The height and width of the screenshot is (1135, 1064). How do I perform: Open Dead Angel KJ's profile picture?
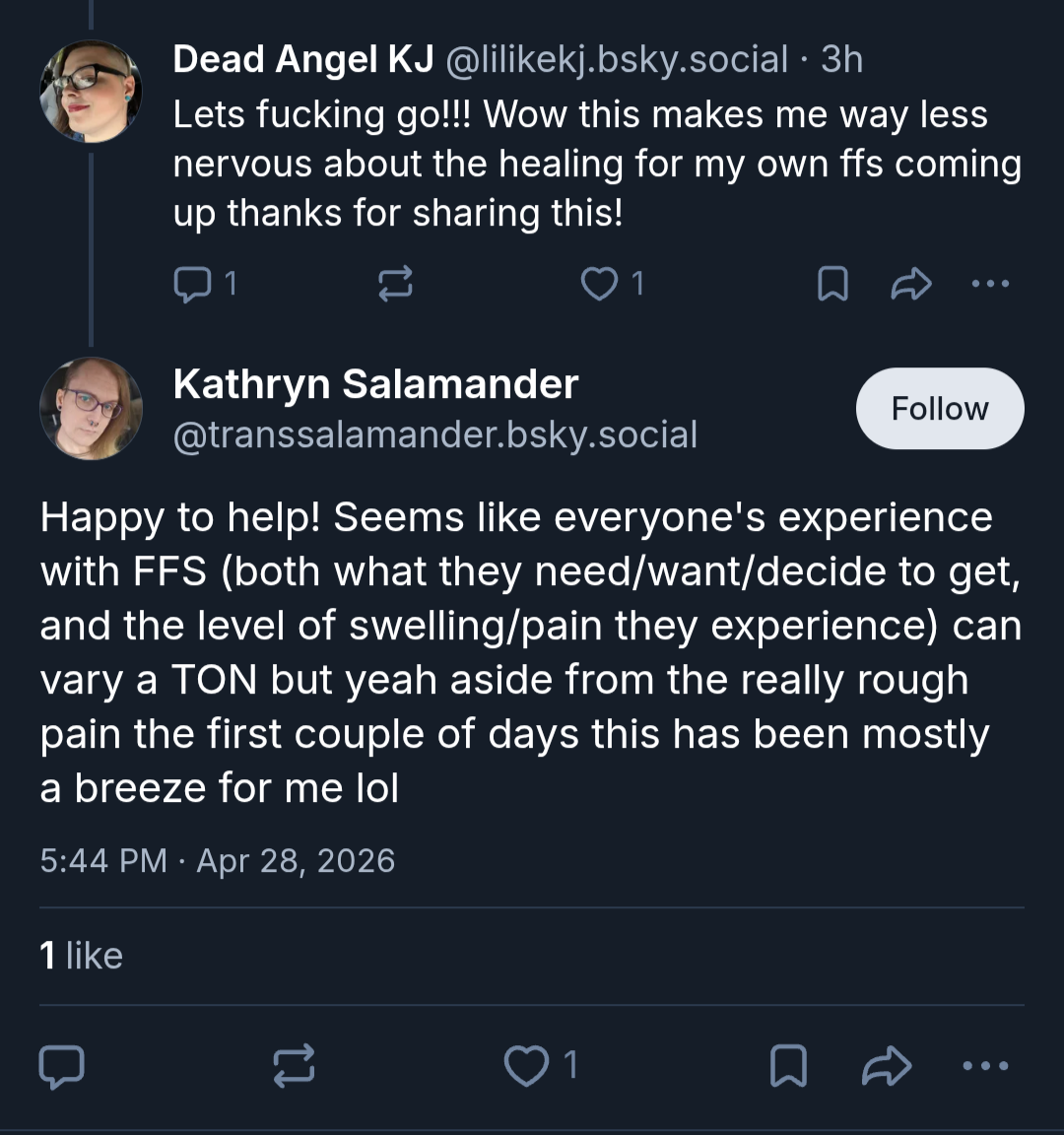coord(91,92)
